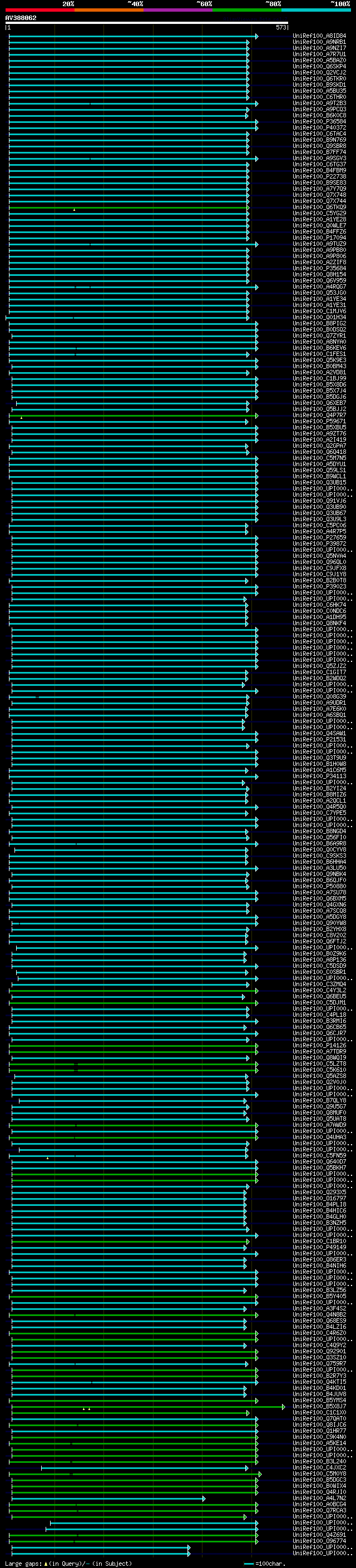Open hit UniRef100_P21531
This screenshot has height=1568, width=356.
click(319, 740)
